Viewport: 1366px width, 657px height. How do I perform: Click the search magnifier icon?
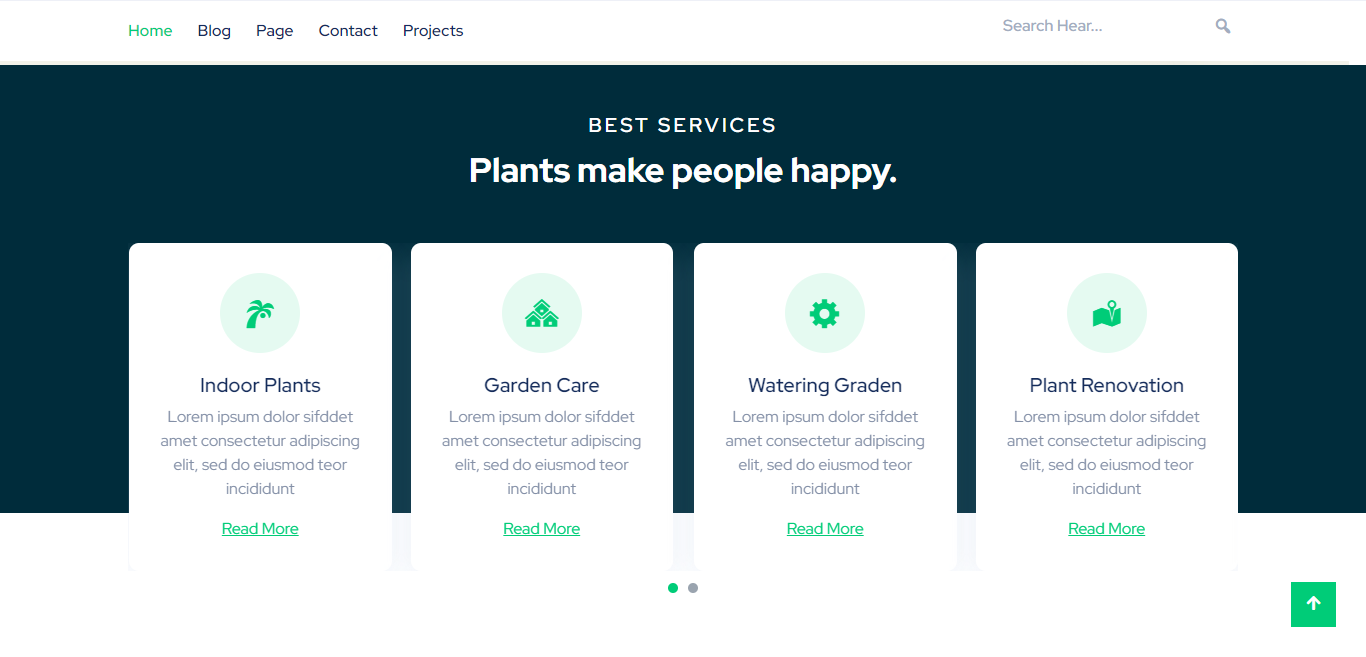(1222, 26)
